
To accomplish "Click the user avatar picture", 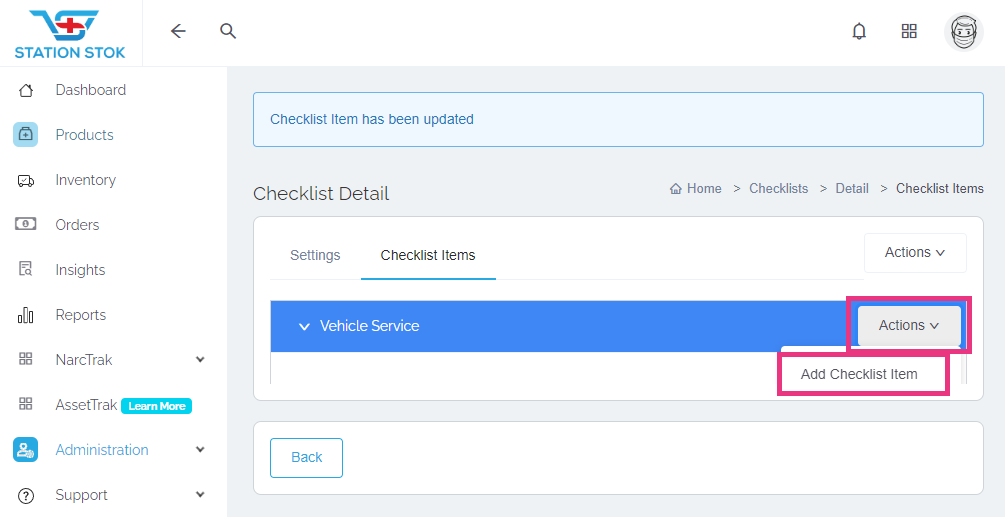I will click(x=963, y=32).
